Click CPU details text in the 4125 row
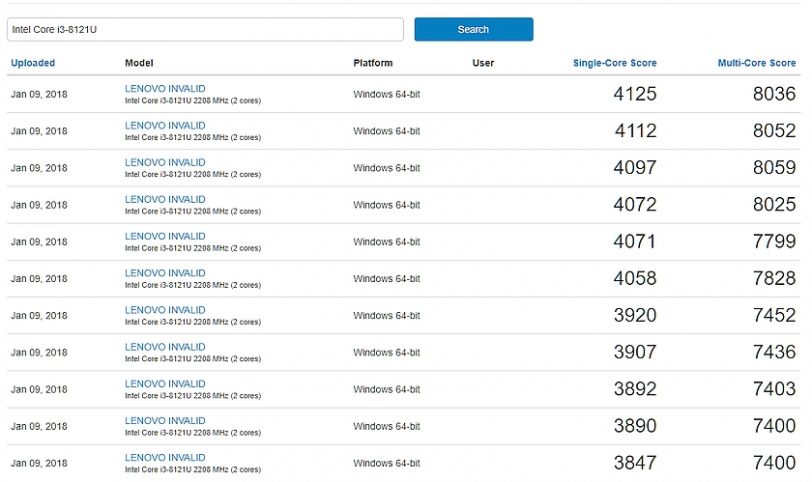Screen dimensions: 812x482 (193, 100)
